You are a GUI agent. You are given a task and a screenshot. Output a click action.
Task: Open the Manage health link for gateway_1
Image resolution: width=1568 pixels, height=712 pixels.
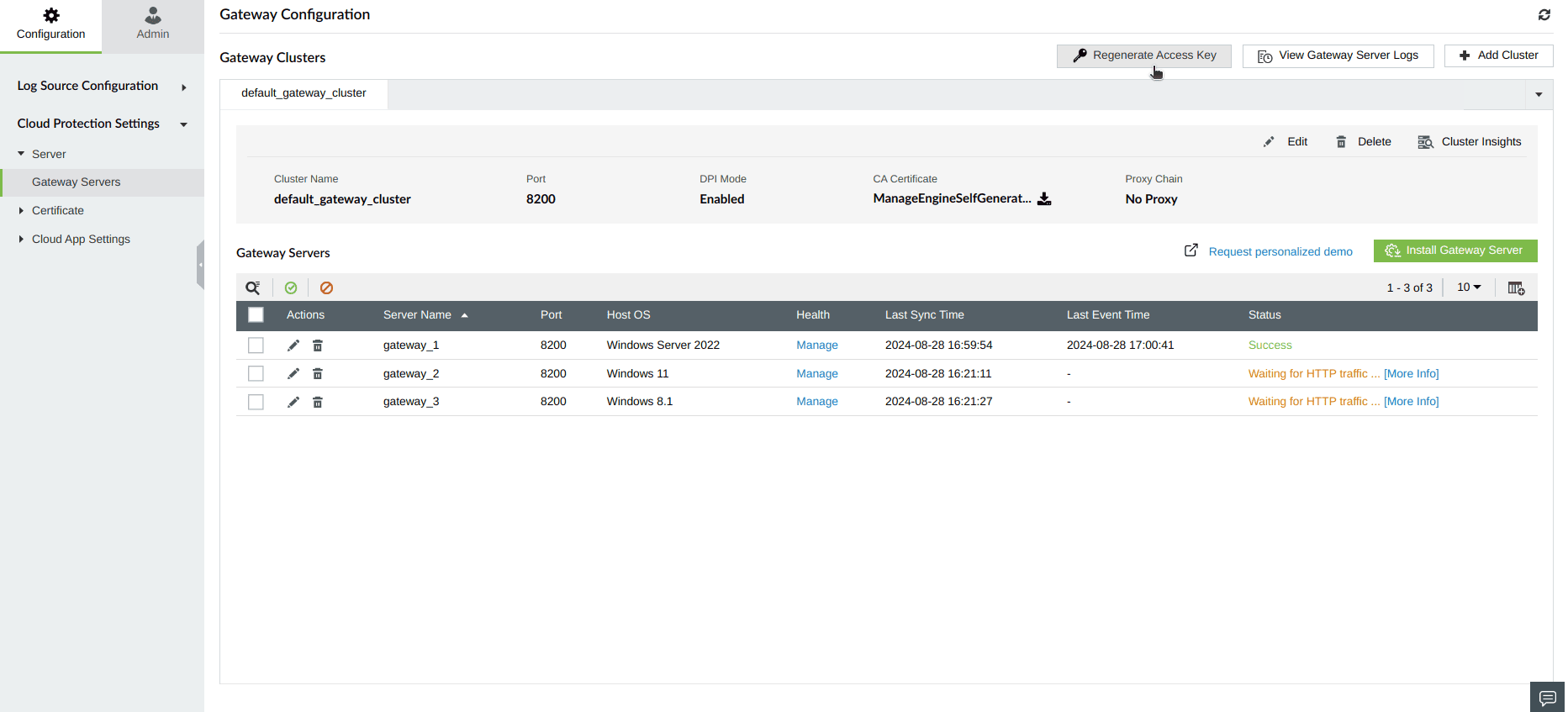tap(817, 345)
